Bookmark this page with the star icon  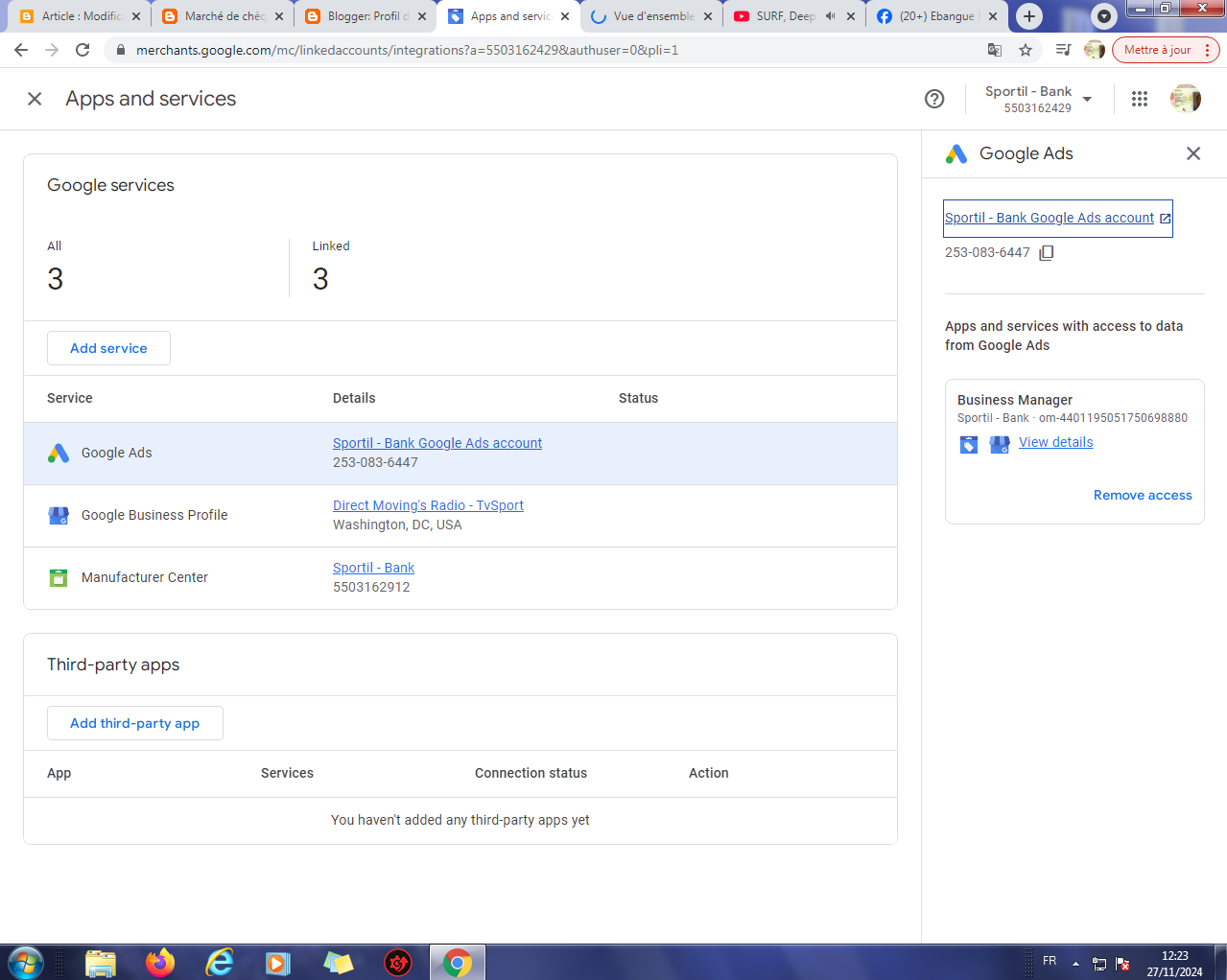click(1026, 50)
